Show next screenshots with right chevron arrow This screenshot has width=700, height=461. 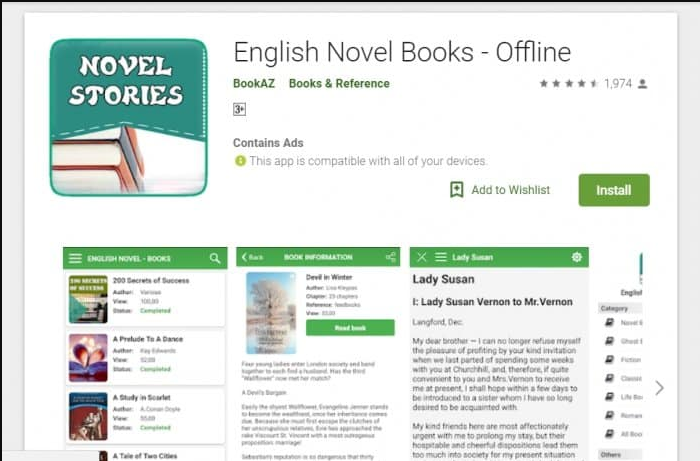click(659, 388)
